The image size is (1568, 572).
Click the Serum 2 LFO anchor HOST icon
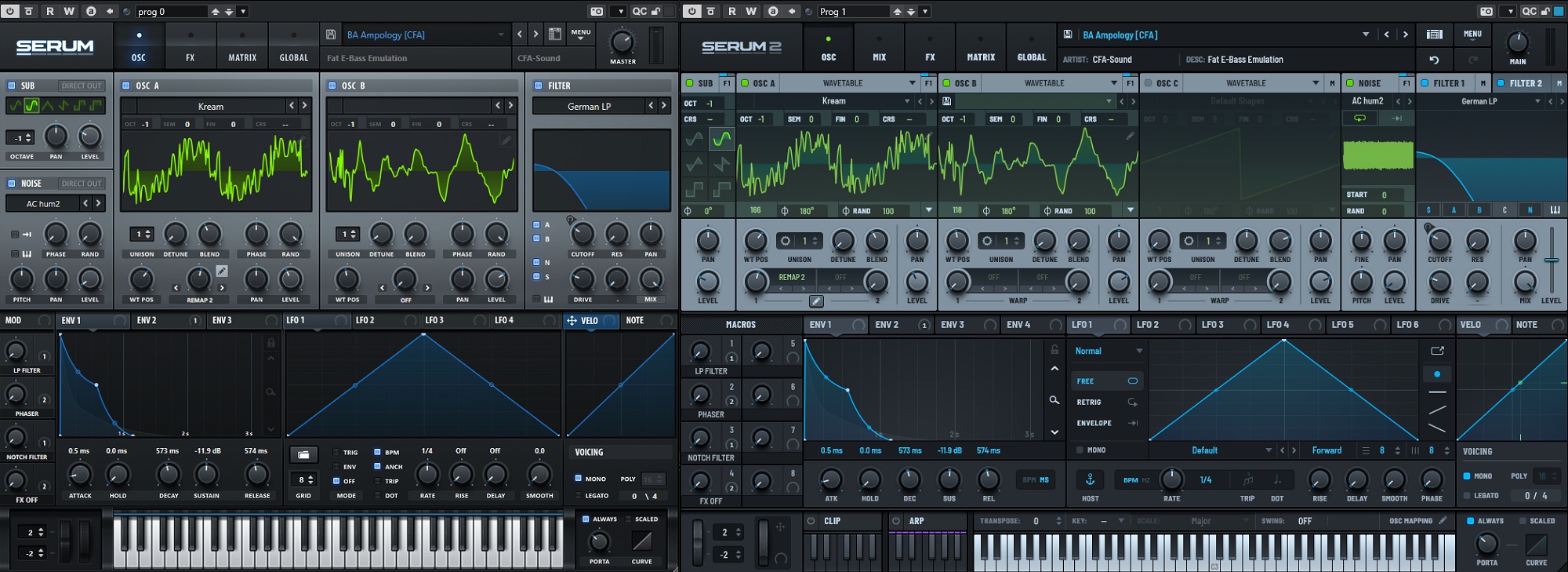(1090, 479)
